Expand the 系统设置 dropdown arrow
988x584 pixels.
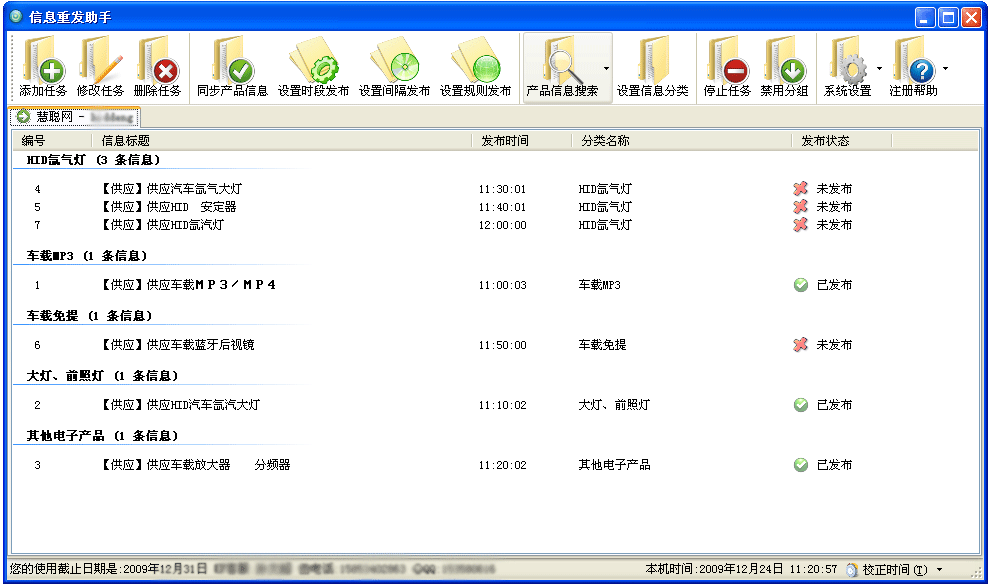(x=879, y=68)
